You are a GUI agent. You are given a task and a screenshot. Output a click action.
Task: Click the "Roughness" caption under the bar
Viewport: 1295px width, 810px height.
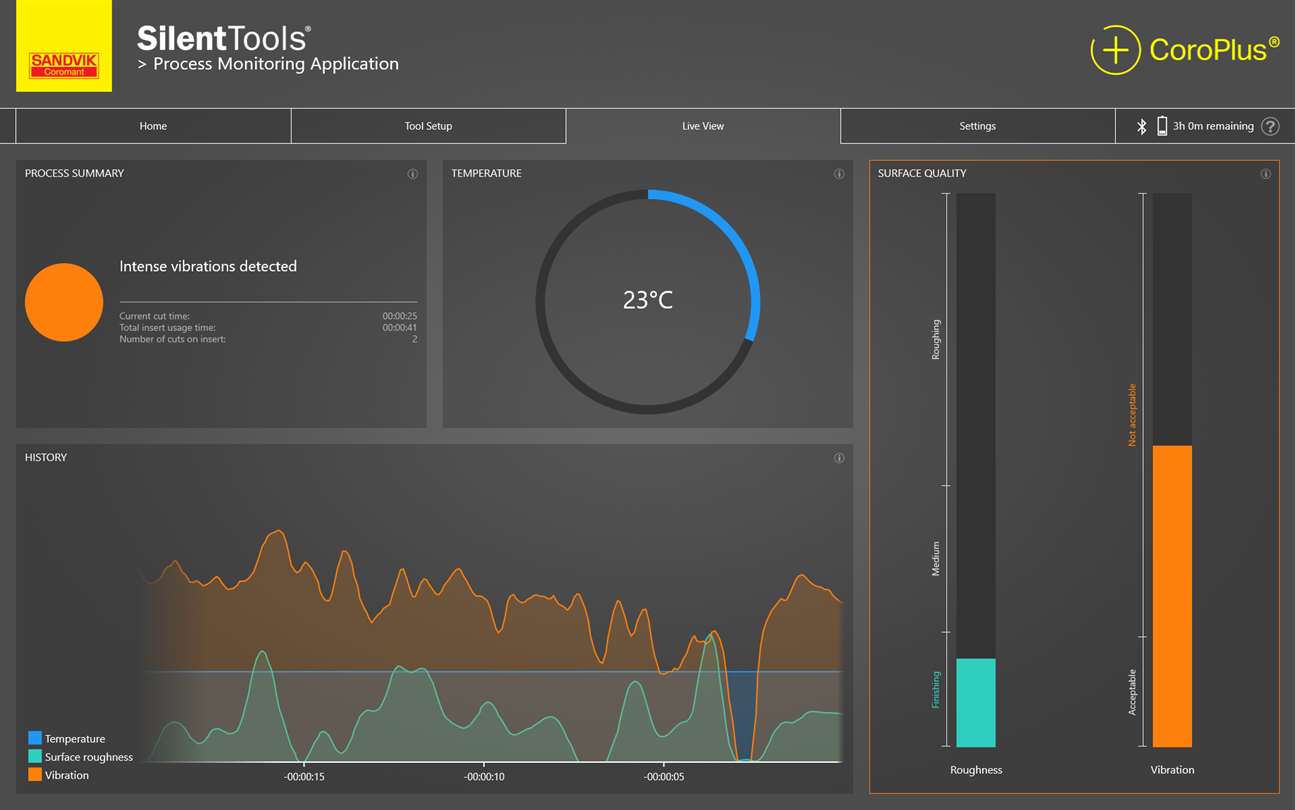(976, 770)
